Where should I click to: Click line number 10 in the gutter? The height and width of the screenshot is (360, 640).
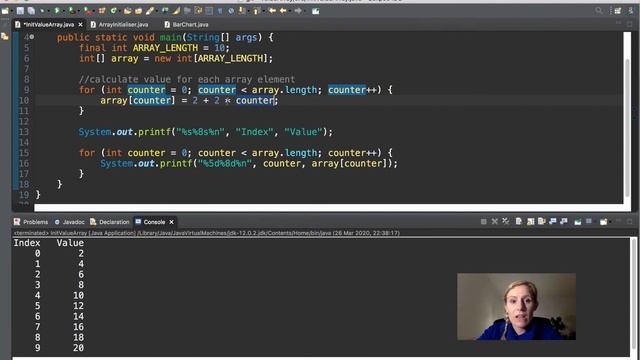24,100
